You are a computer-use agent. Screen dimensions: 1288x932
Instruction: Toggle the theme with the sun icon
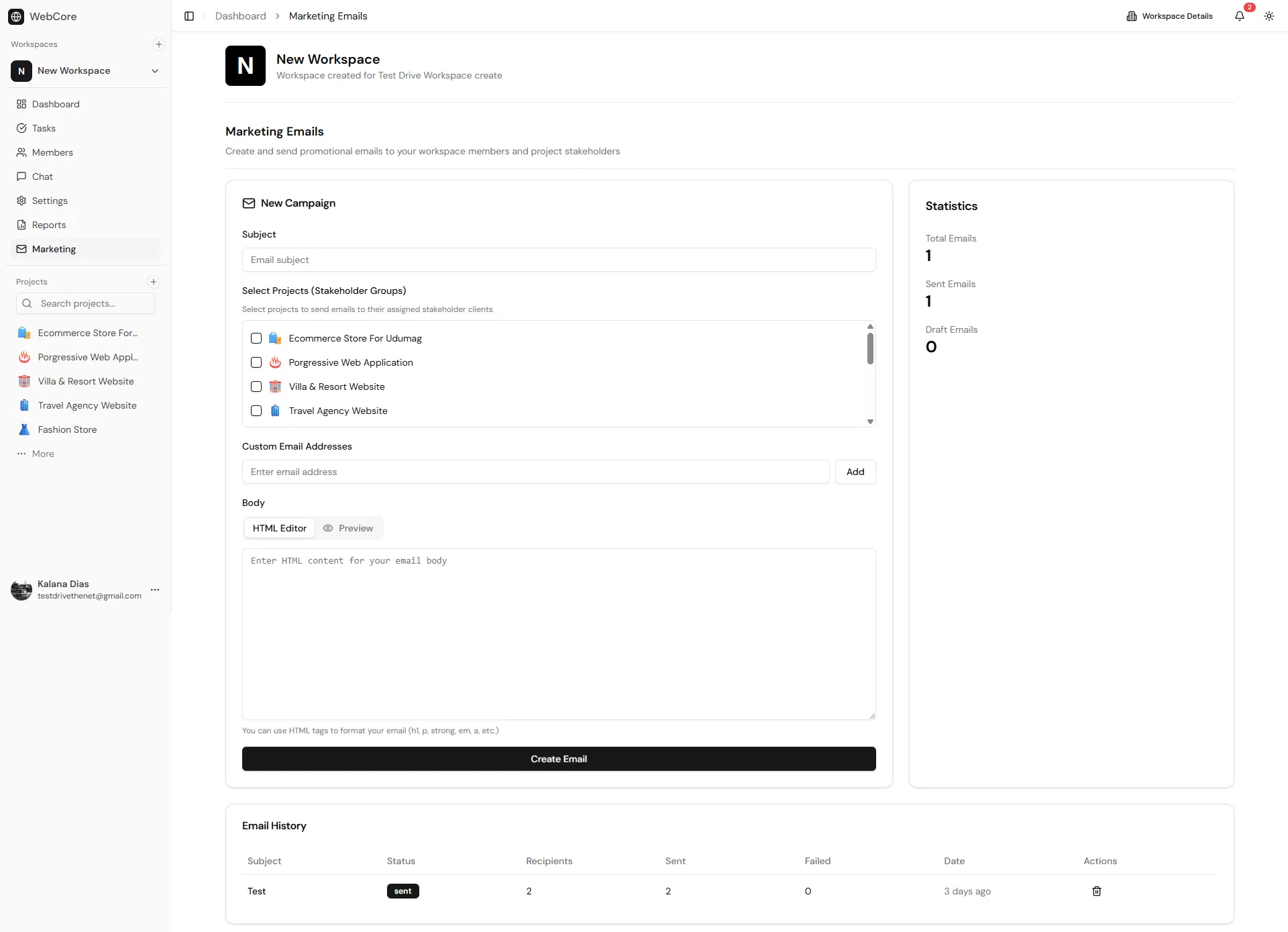click(x=1269, y=16)
